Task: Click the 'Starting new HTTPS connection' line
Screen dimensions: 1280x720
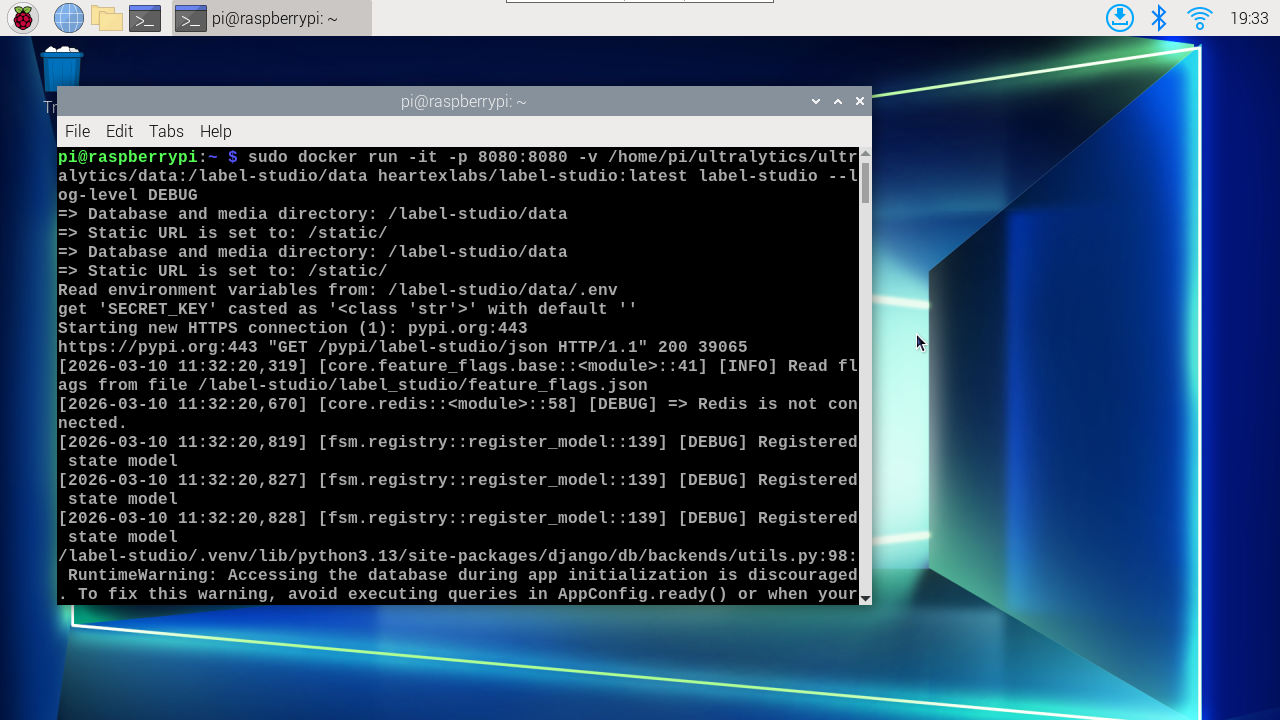Action: pos(293,328)
